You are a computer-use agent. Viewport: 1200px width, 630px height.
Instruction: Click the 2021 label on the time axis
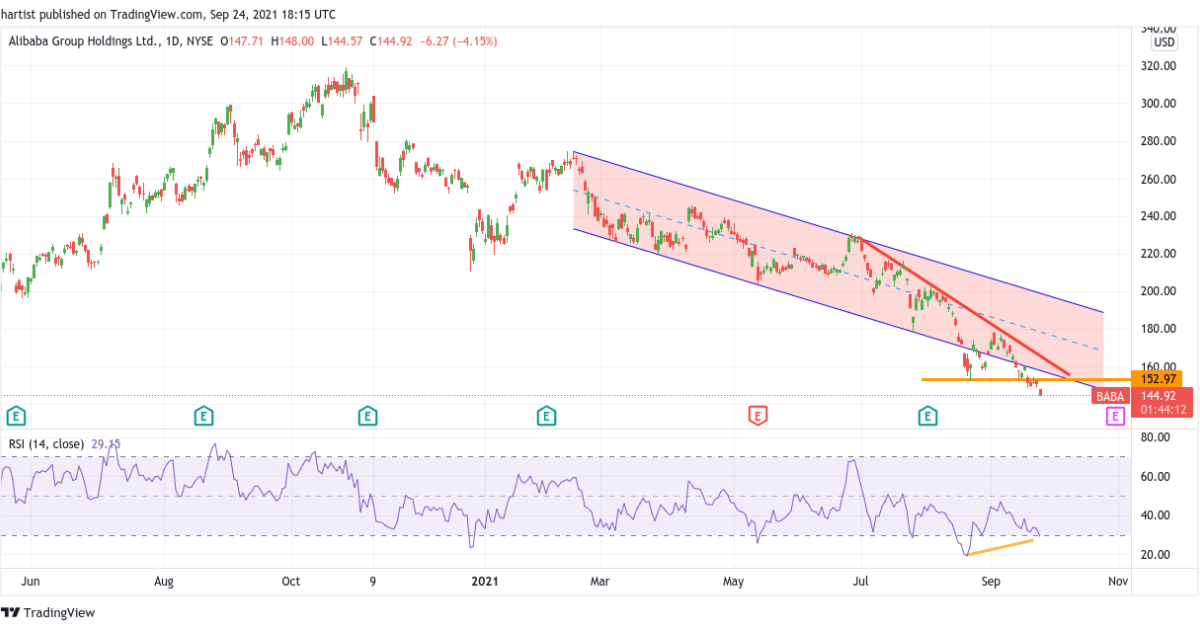coord(485,581)
